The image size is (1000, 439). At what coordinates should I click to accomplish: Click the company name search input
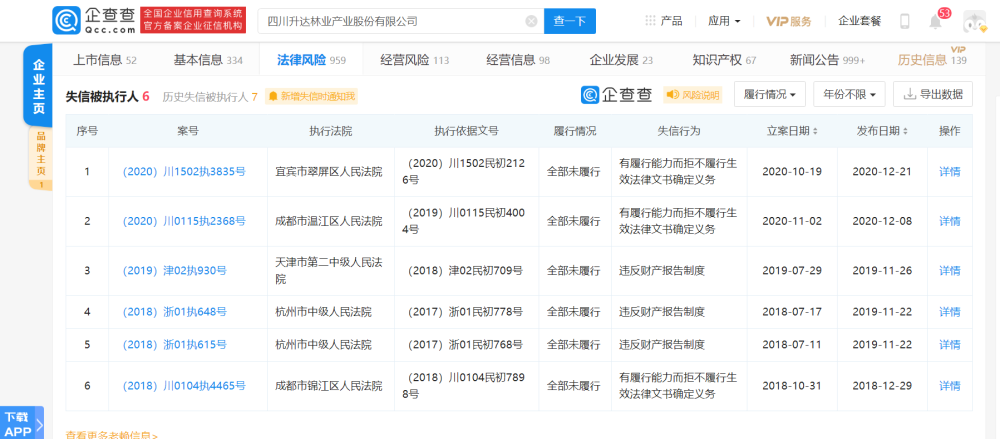(393, 21)
